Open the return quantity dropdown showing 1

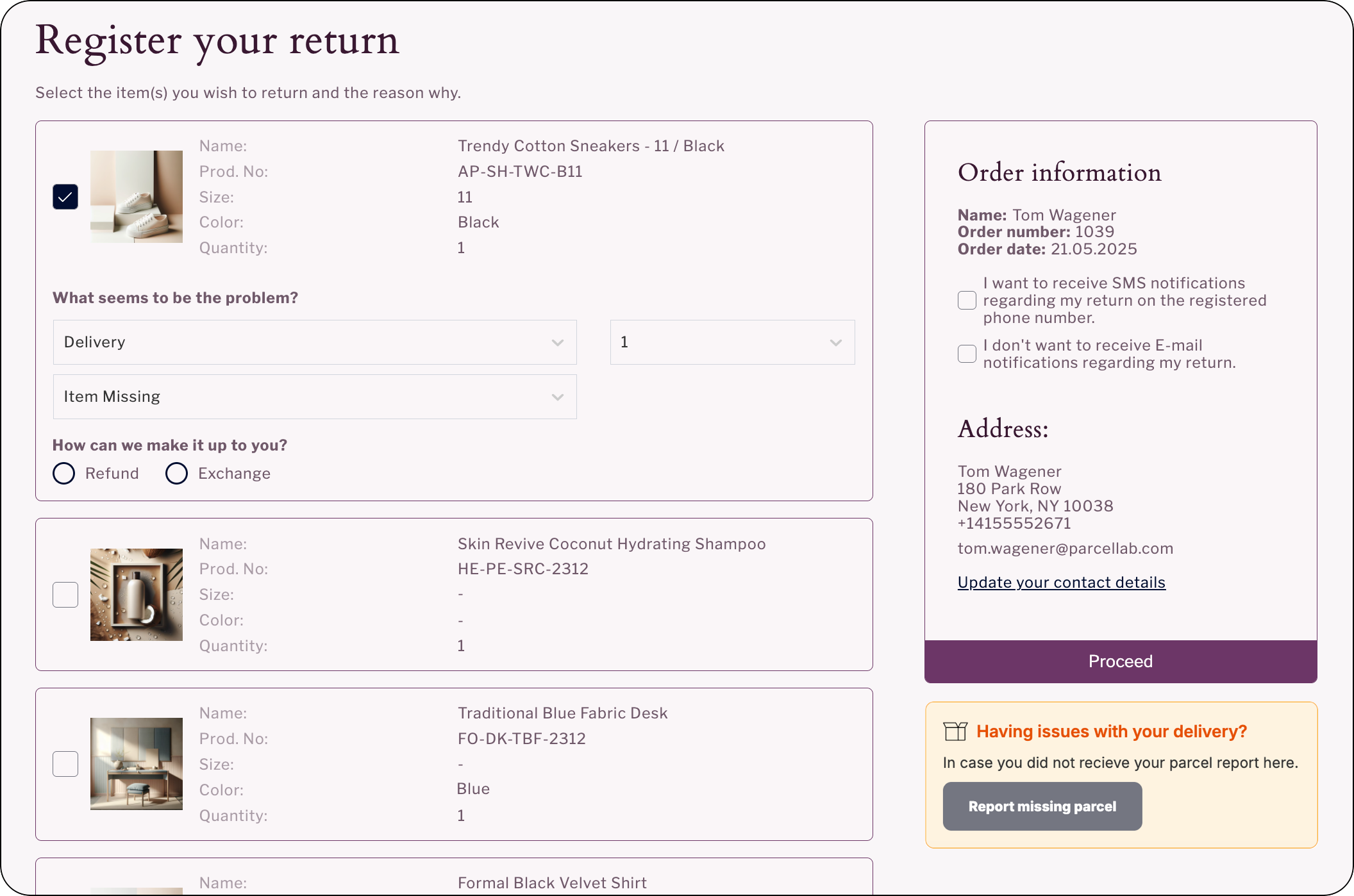point(732,342)
